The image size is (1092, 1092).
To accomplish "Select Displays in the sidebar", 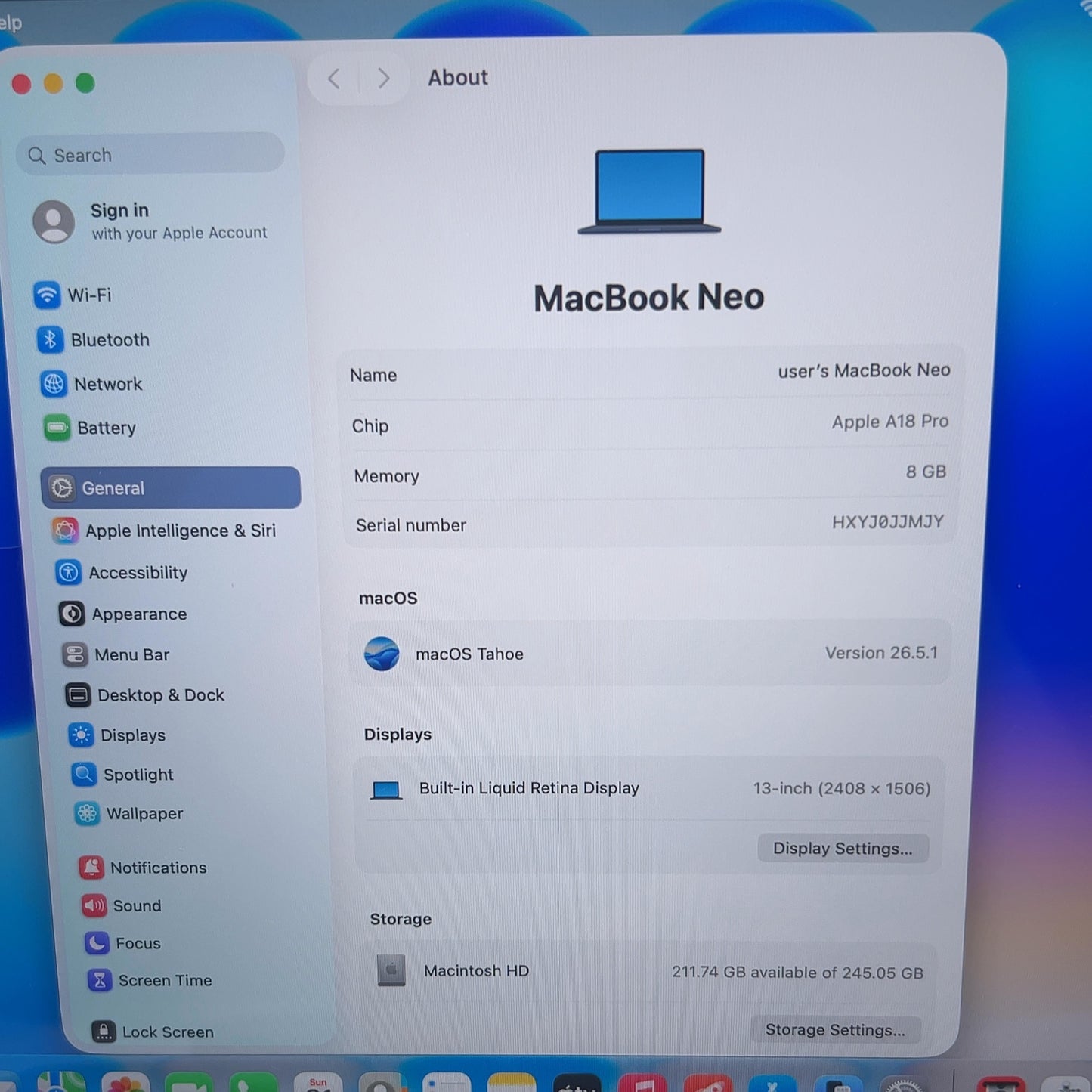I will tap(117, 735).
